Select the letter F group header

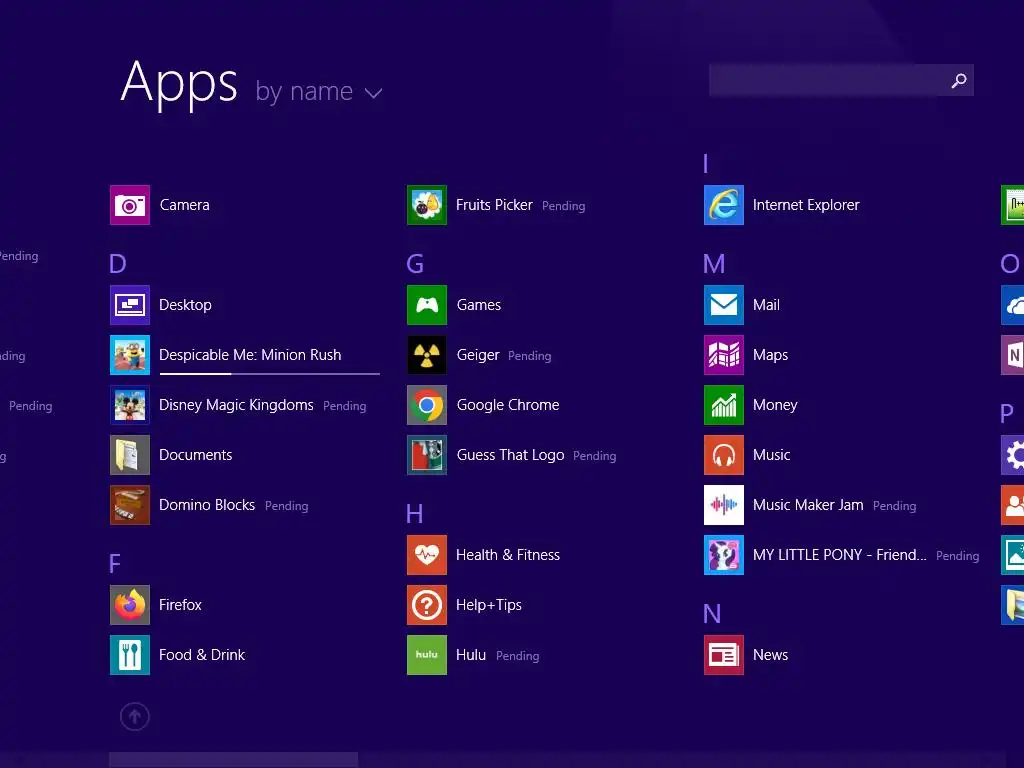coord(115,564)
